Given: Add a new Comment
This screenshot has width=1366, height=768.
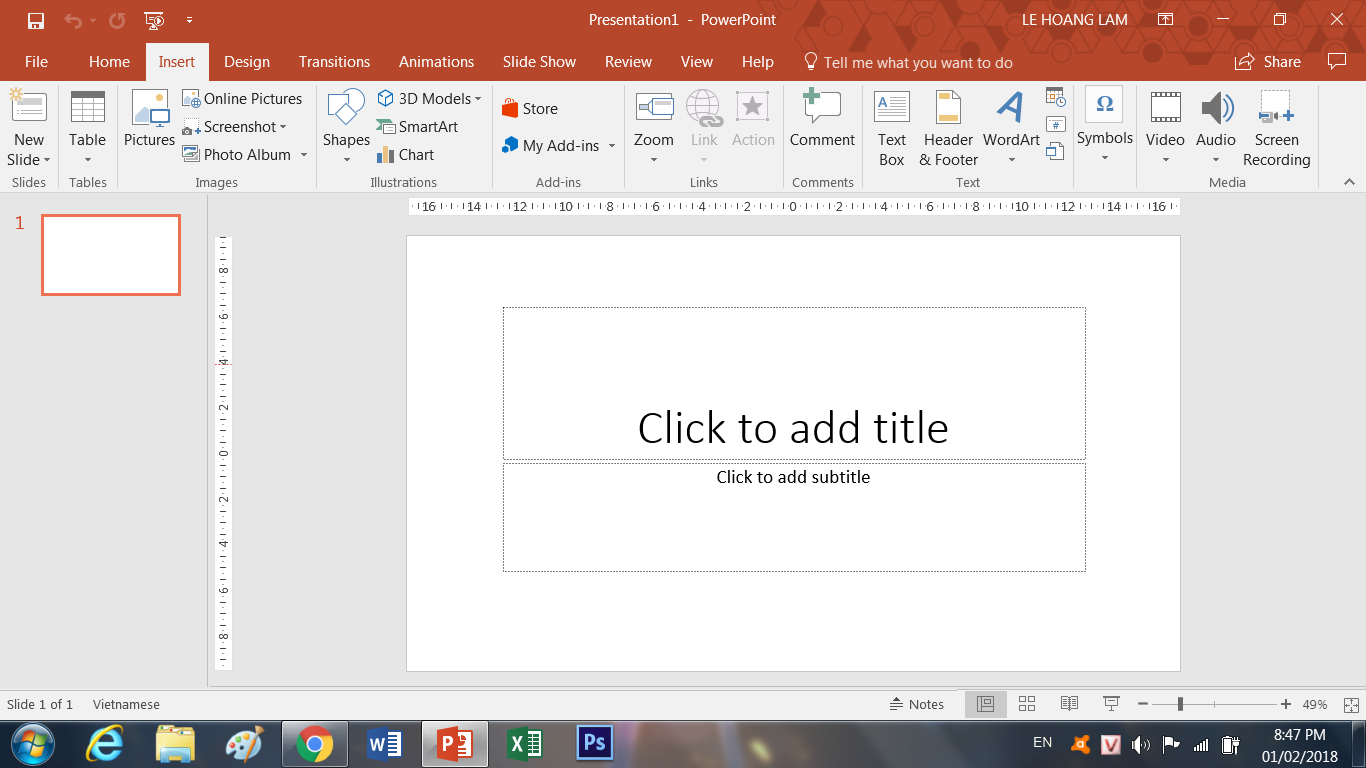Looking at the screenshot, I should click(x=822, y=120).
